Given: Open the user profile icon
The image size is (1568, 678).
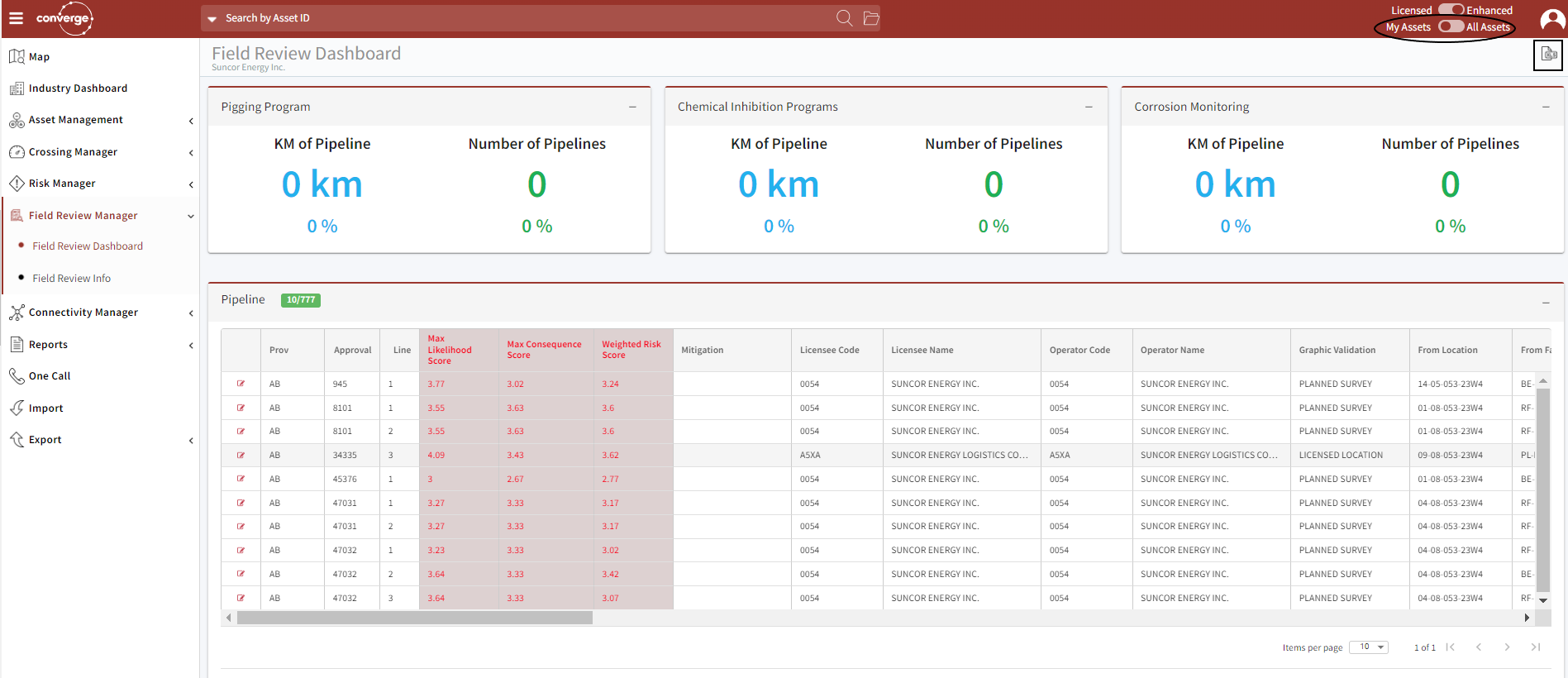Looking at the screenshot, I should click(1551, 19).
